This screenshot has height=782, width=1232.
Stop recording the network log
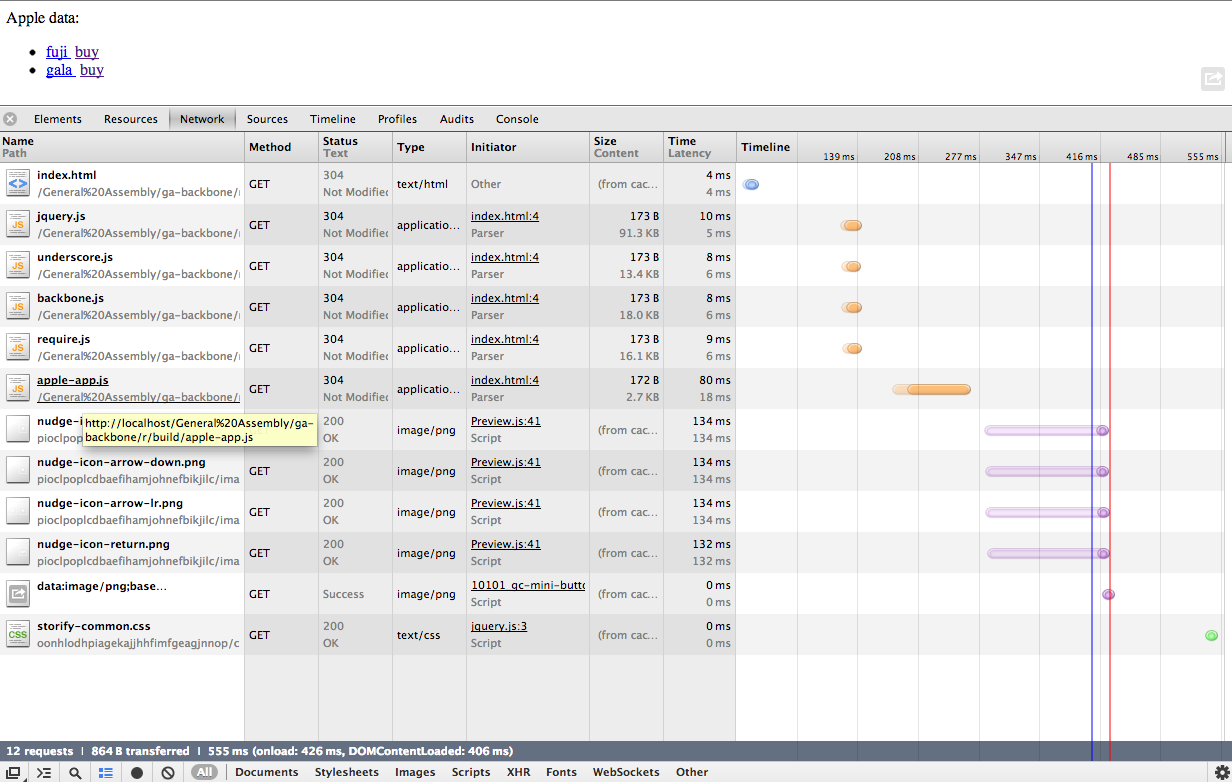[136, 771]
